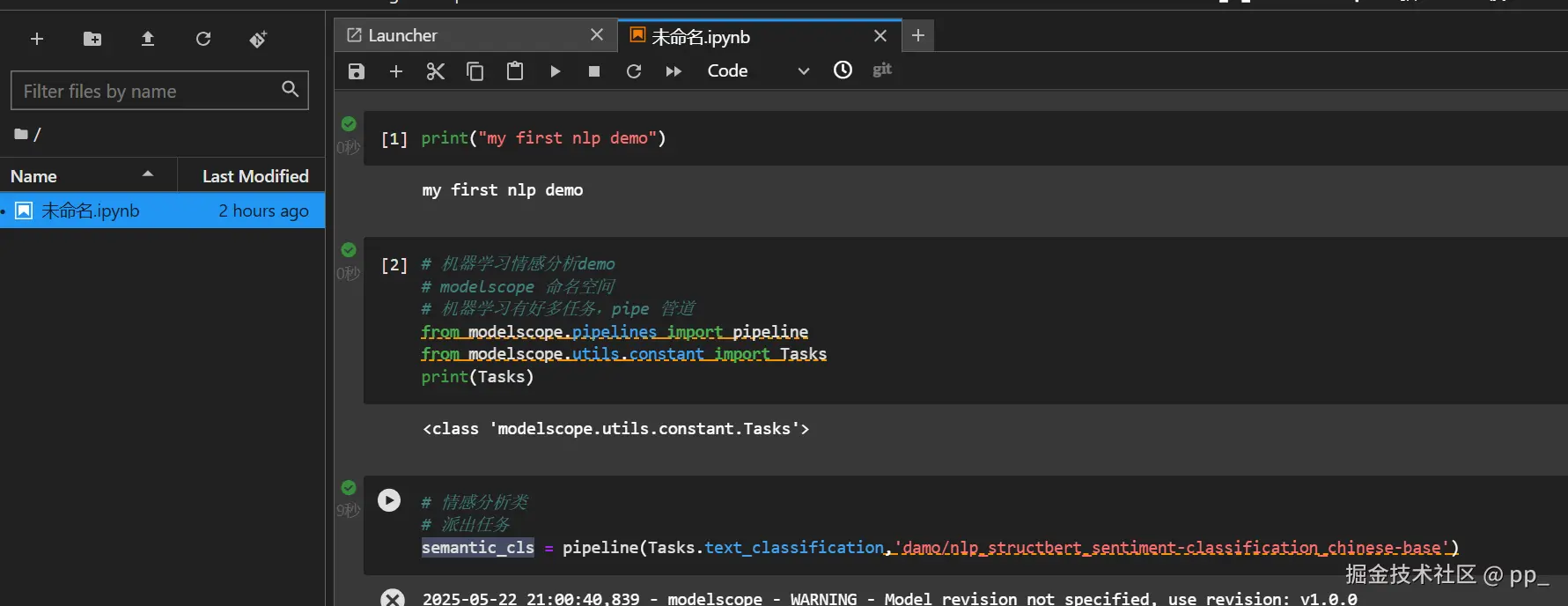Click the modelscope.utils.constant.Tasks class output

[615, 428]
